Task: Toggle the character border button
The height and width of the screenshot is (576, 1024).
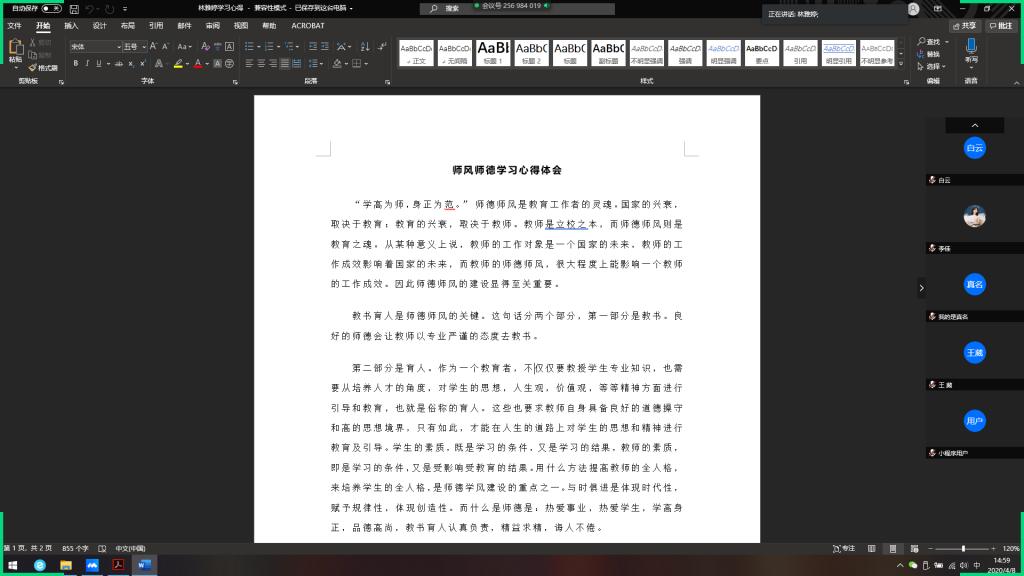Action: [229, 46]
